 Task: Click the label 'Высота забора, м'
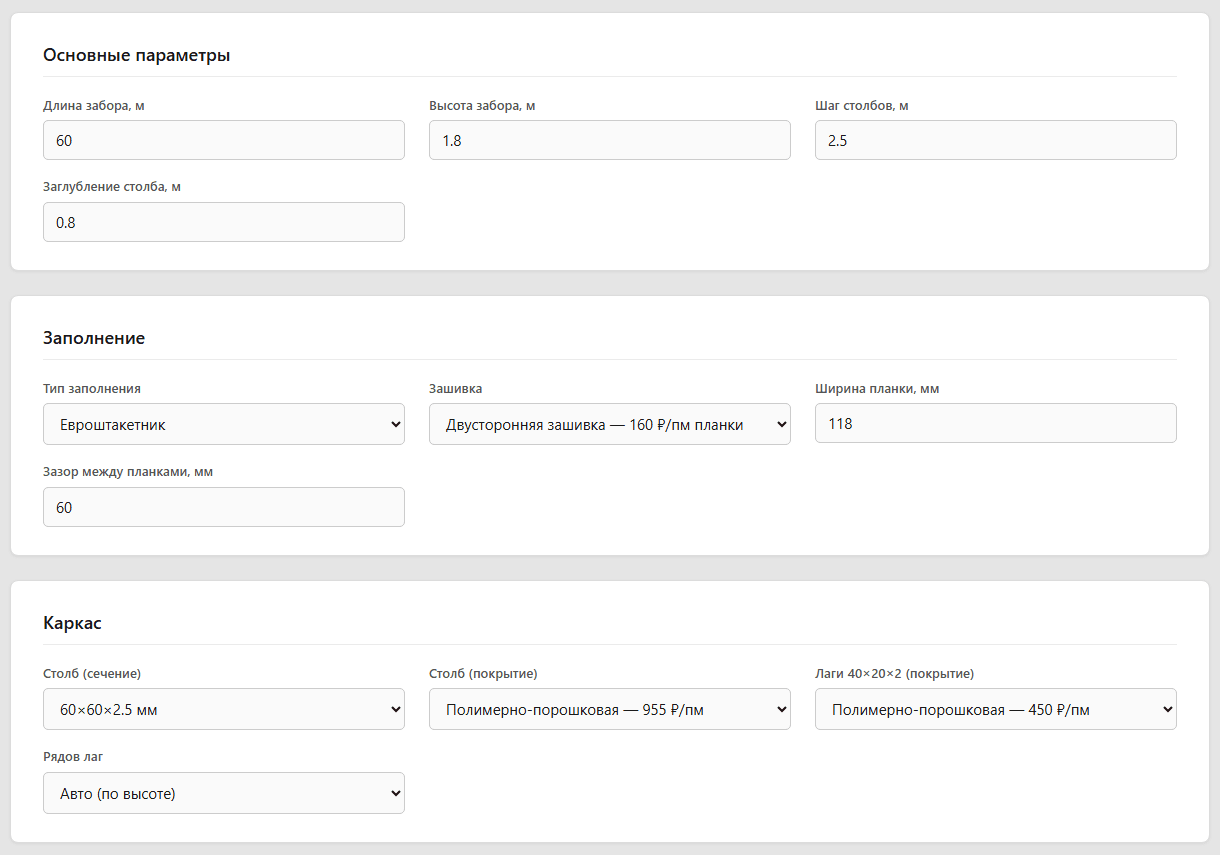482,105
